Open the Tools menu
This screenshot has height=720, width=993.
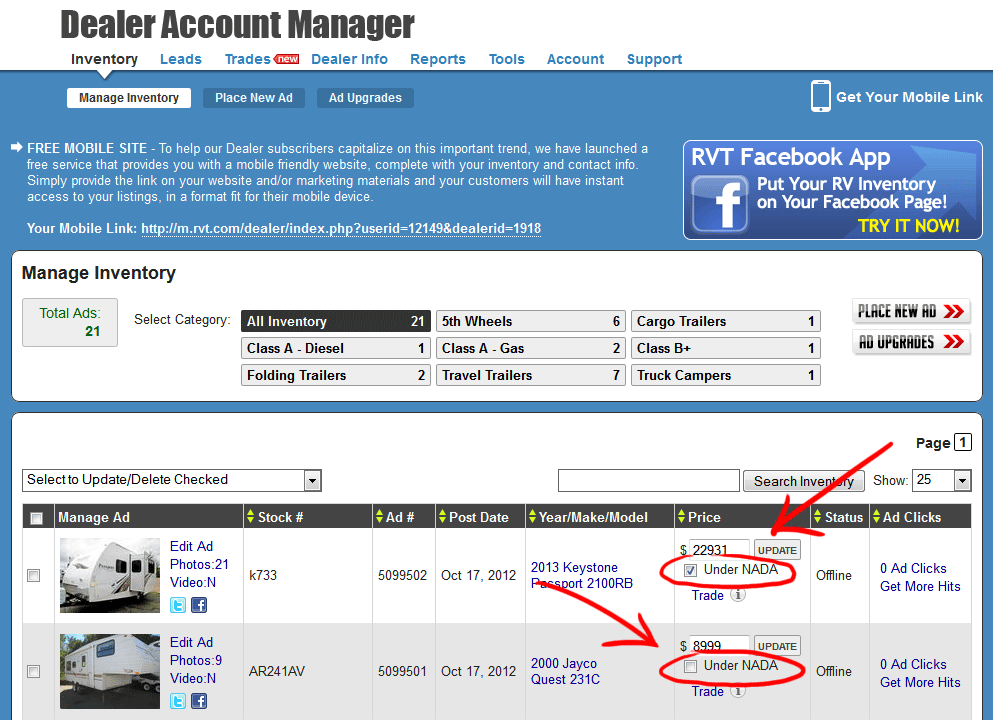pyautogui.click(x=507, y=59)
